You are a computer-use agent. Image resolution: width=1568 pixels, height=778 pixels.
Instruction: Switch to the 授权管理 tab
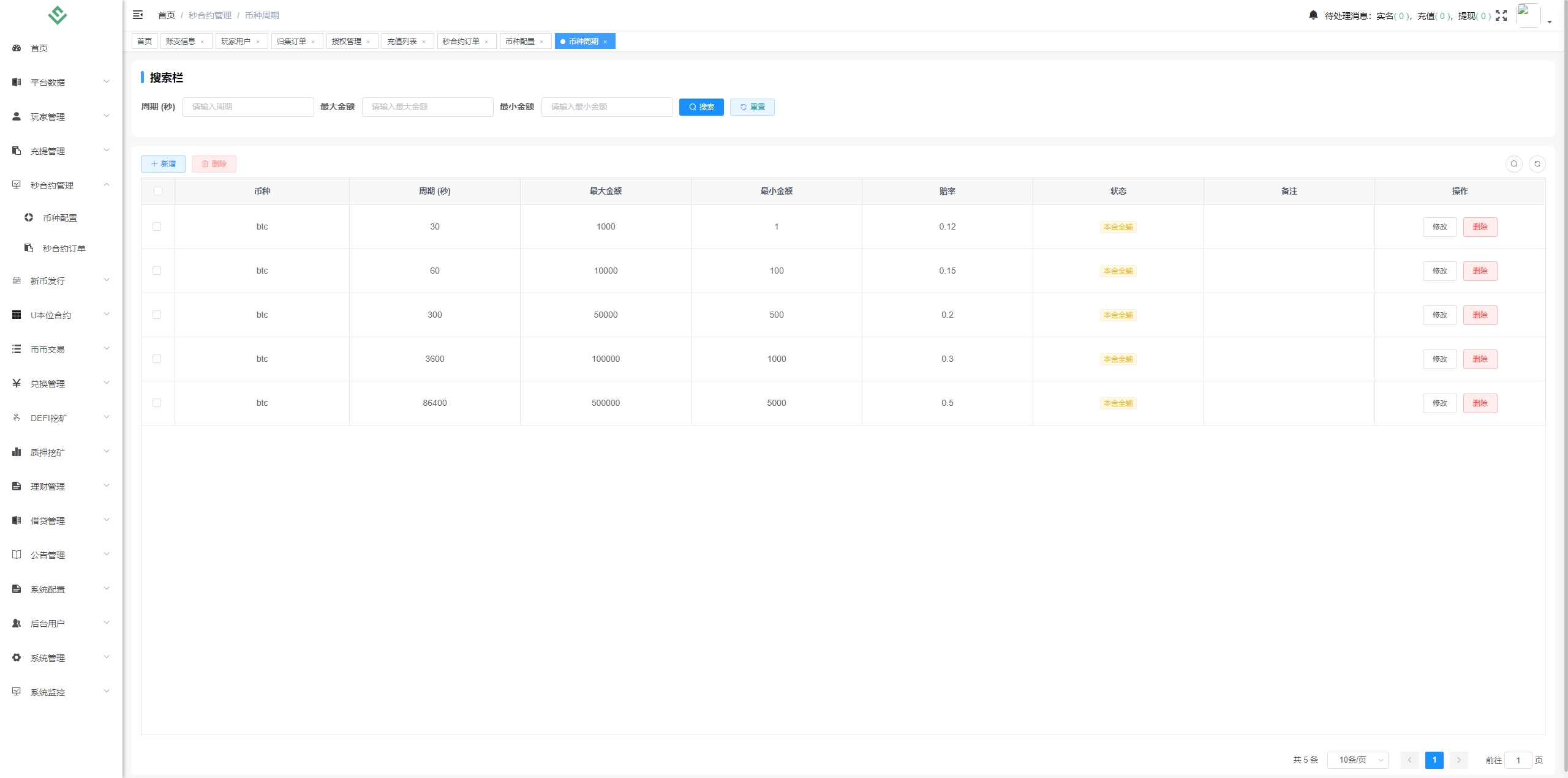[352, 41]
